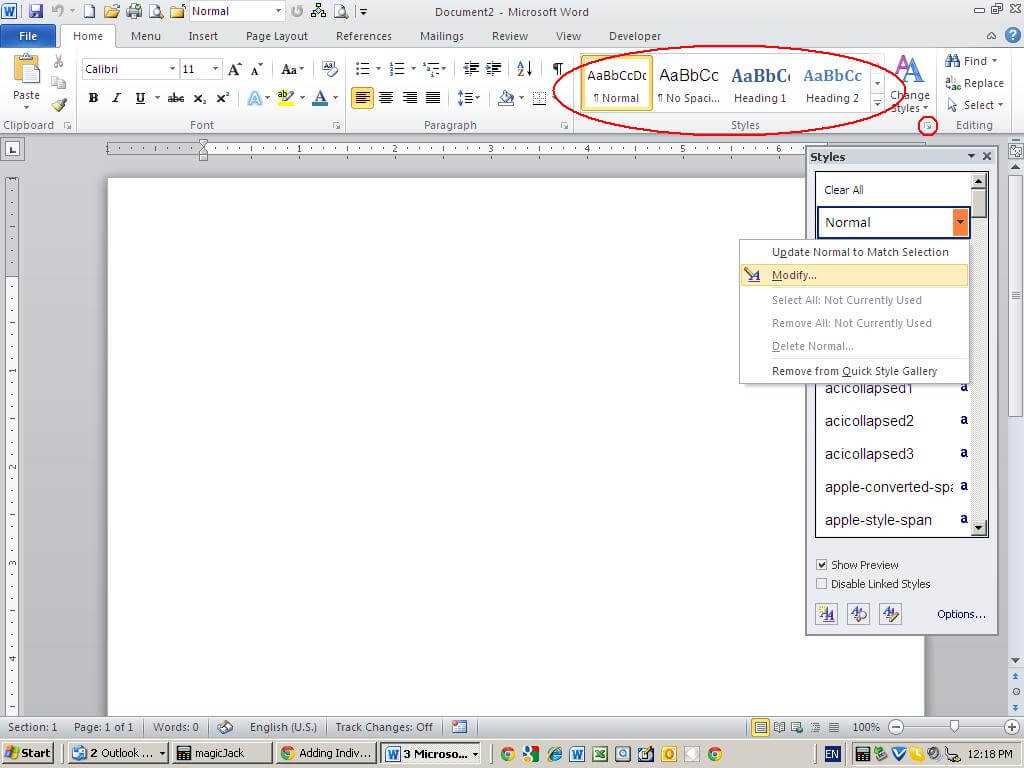Toggle Track Changes in status bar

tap(384, 727)
